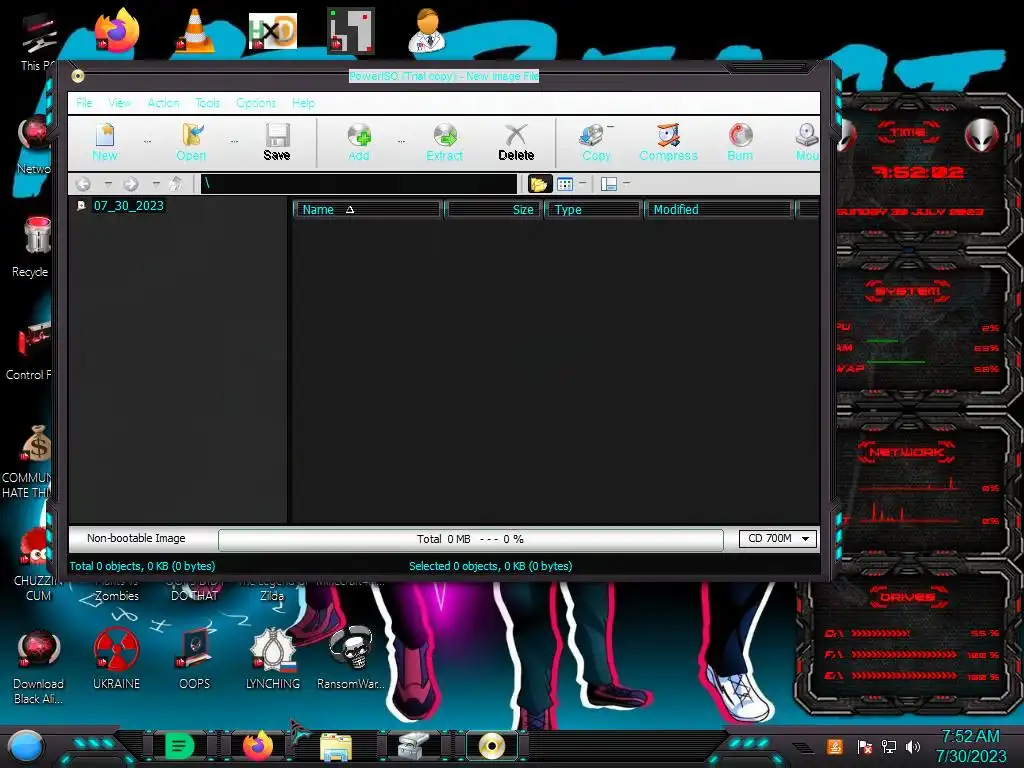Change the view mode icon
The image size is (1024, 768).
click(565, 184)
